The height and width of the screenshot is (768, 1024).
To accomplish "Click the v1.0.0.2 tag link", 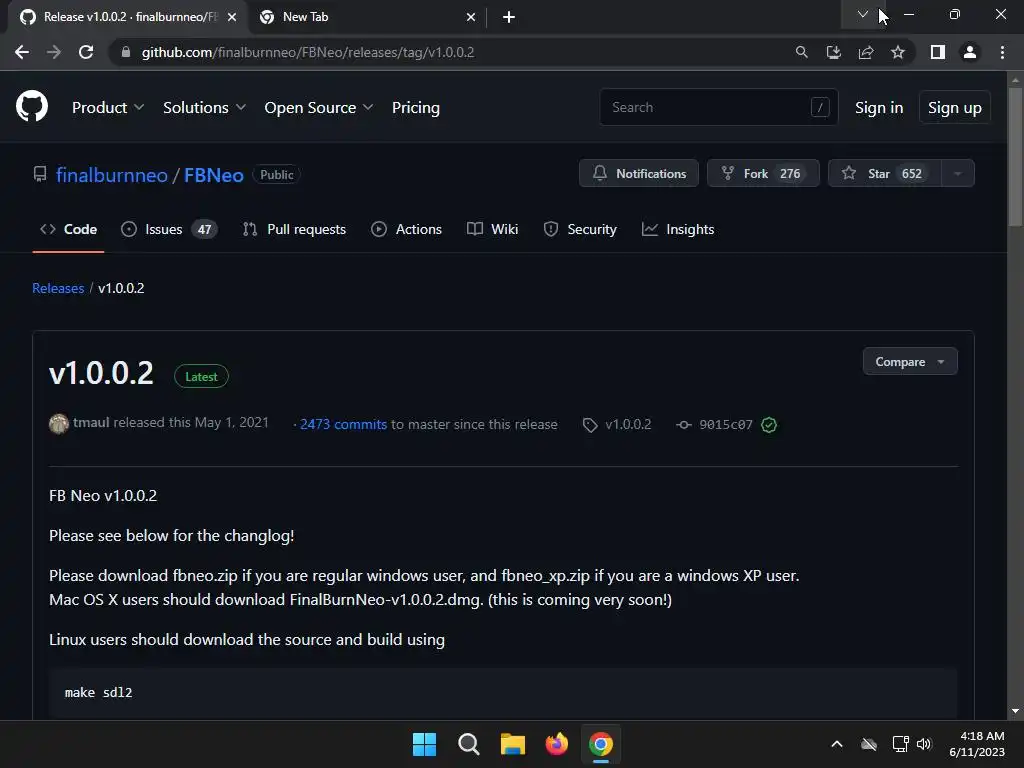I will (617, 424).
